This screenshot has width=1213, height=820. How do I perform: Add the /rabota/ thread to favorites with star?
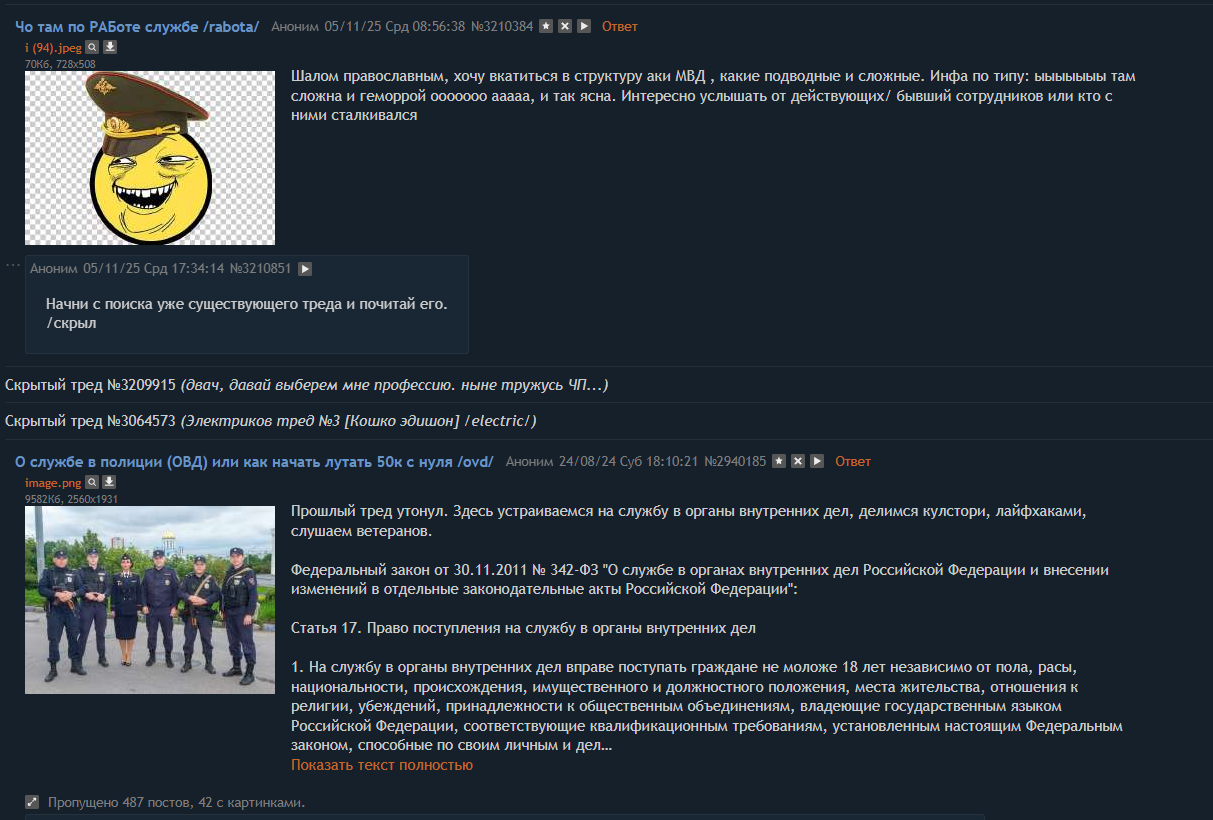click(546, 26)
